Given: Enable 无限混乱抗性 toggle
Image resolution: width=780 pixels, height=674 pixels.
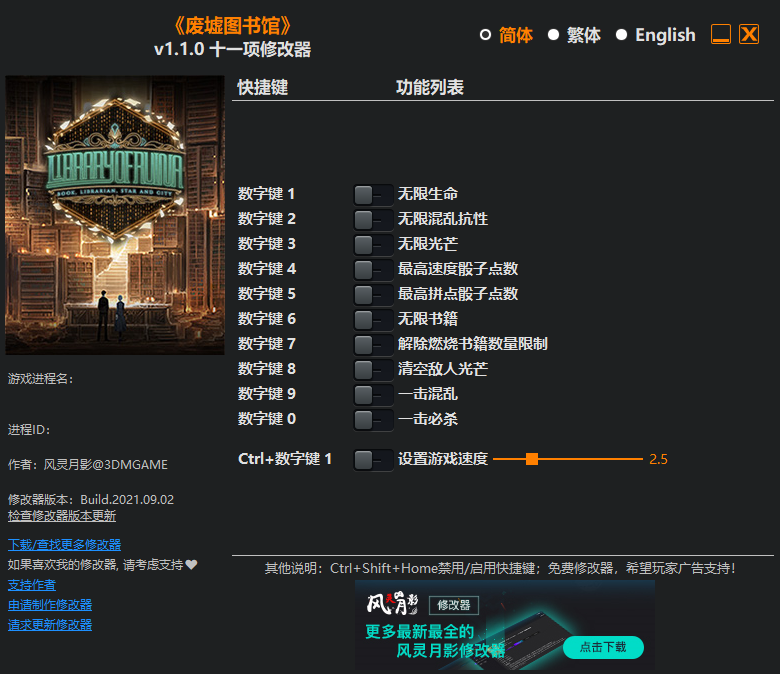Looking at the screenshot, I should click(x=373, y=219).
